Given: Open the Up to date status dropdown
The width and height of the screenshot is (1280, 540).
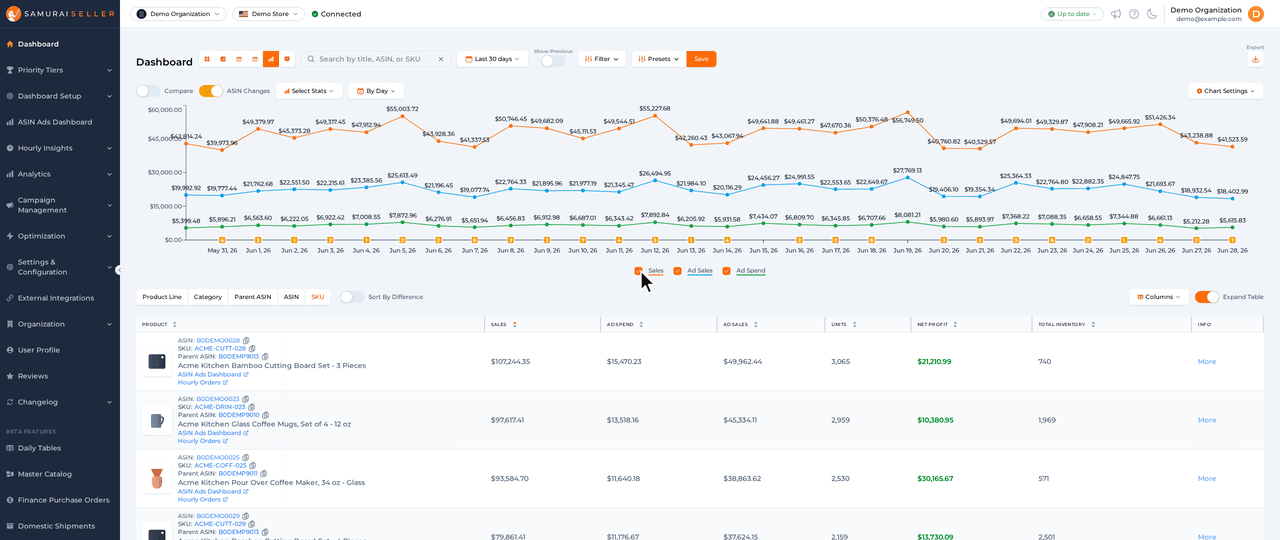Looking at the screenshot, I should click(1072, 14).
